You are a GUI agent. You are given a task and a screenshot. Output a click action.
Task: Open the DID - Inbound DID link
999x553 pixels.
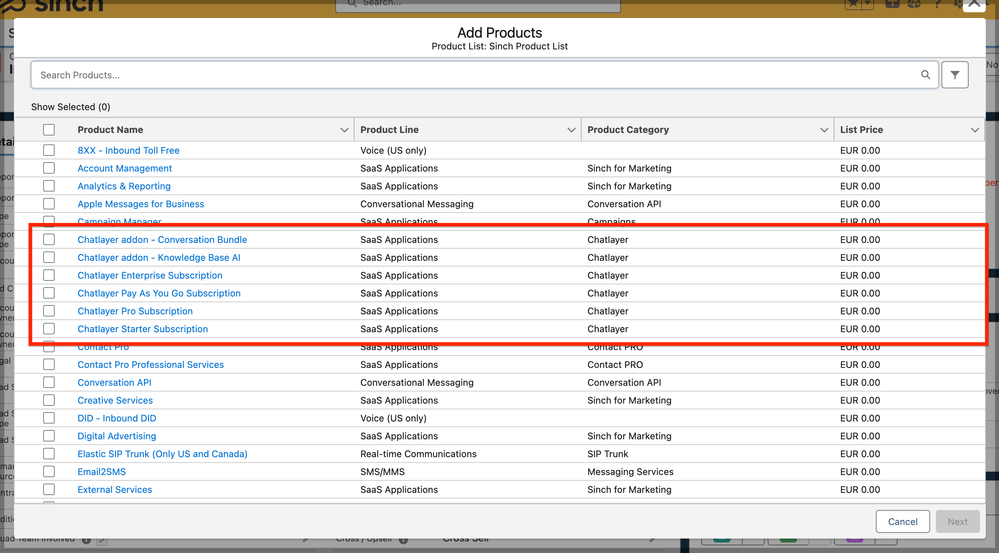click(117, 418)
